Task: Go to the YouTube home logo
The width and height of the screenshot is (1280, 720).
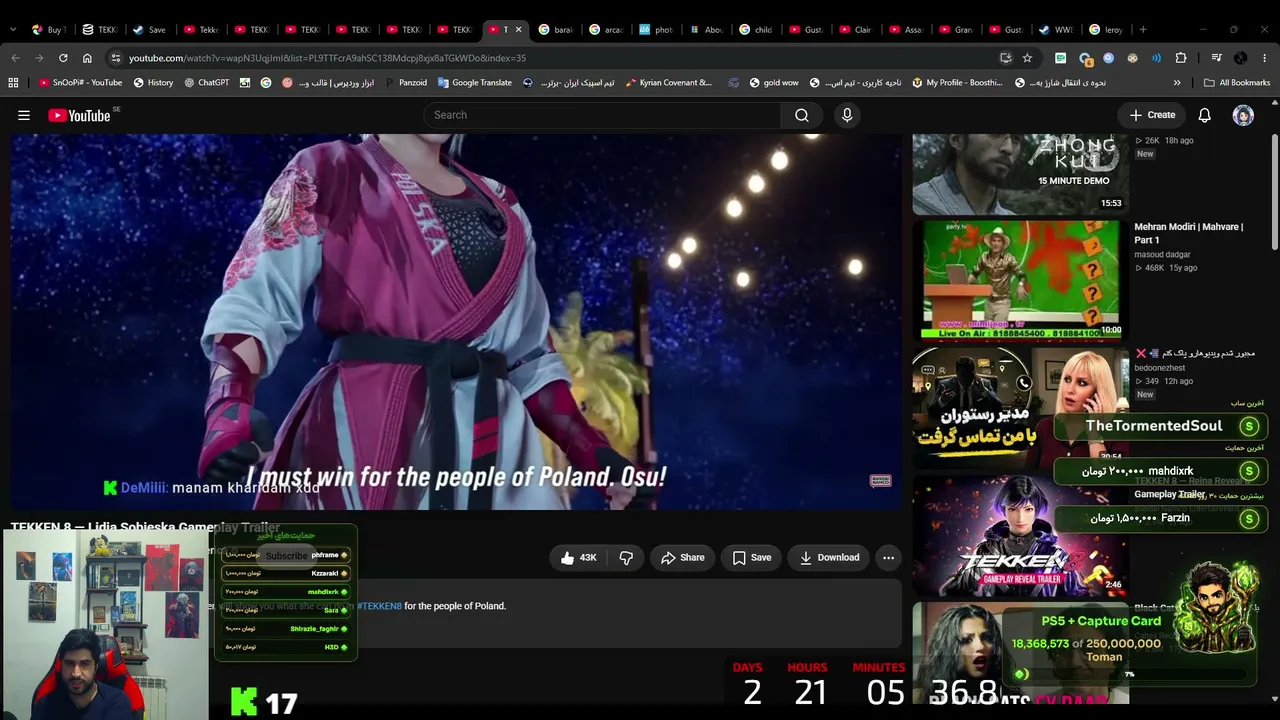Action: point(79,116)
